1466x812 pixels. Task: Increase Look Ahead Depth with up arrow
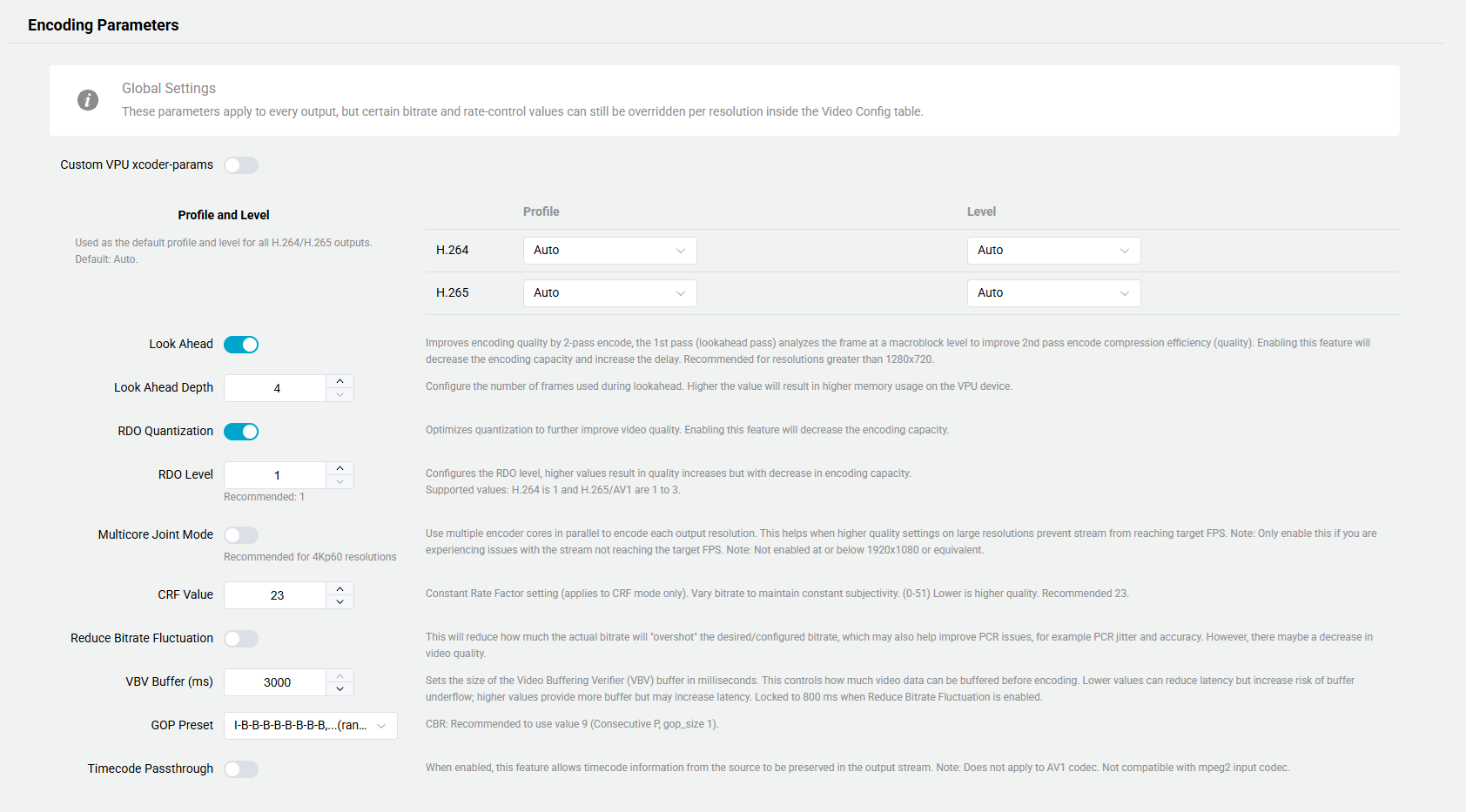point(340,381)
